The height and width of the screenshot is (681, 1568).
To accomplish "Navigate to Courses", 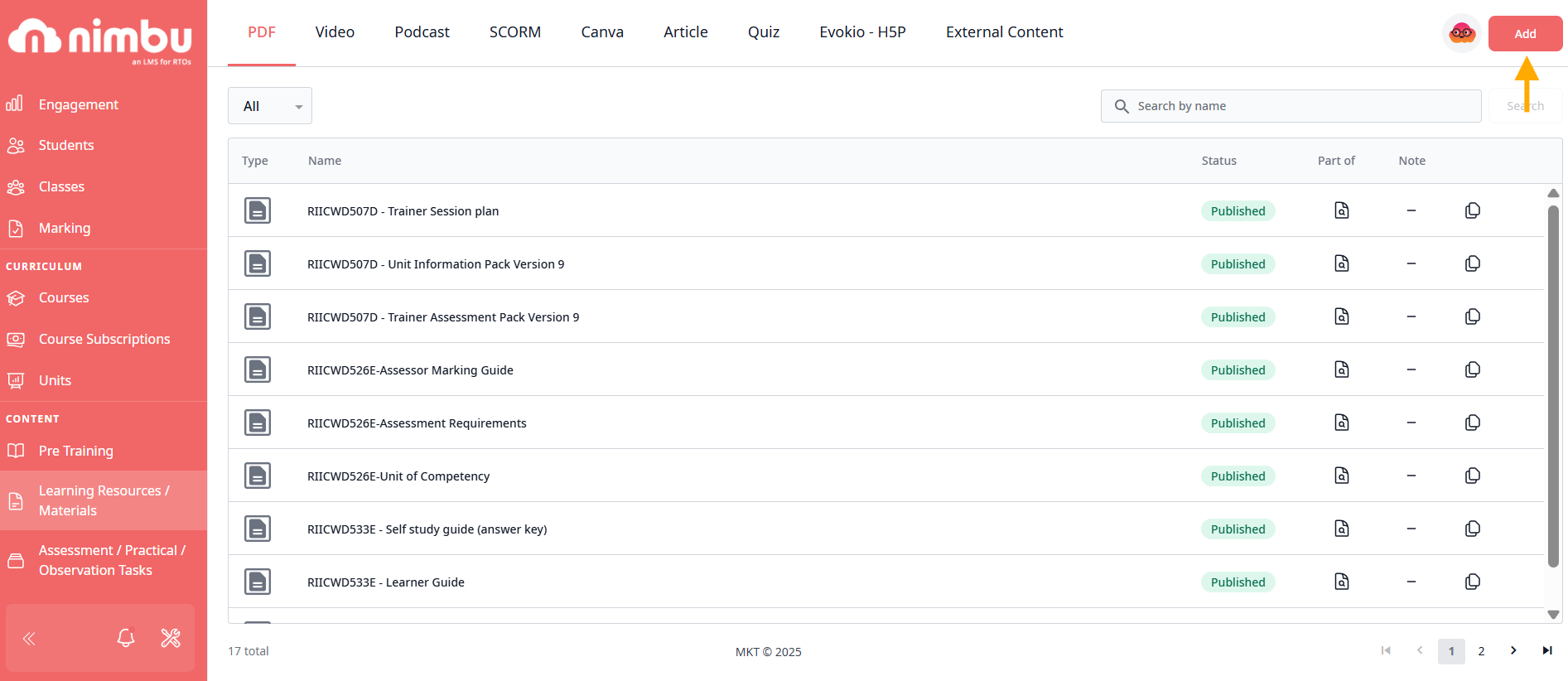I will coord(104,298).
